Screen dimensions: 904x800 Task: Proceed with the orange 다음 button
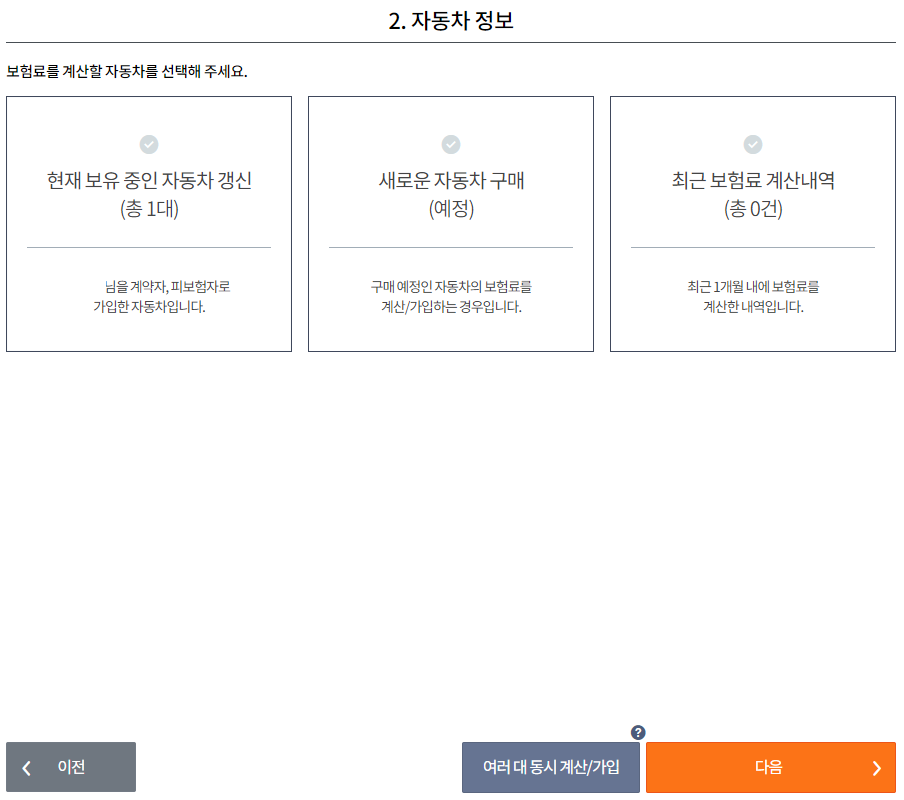coord(771,767)
